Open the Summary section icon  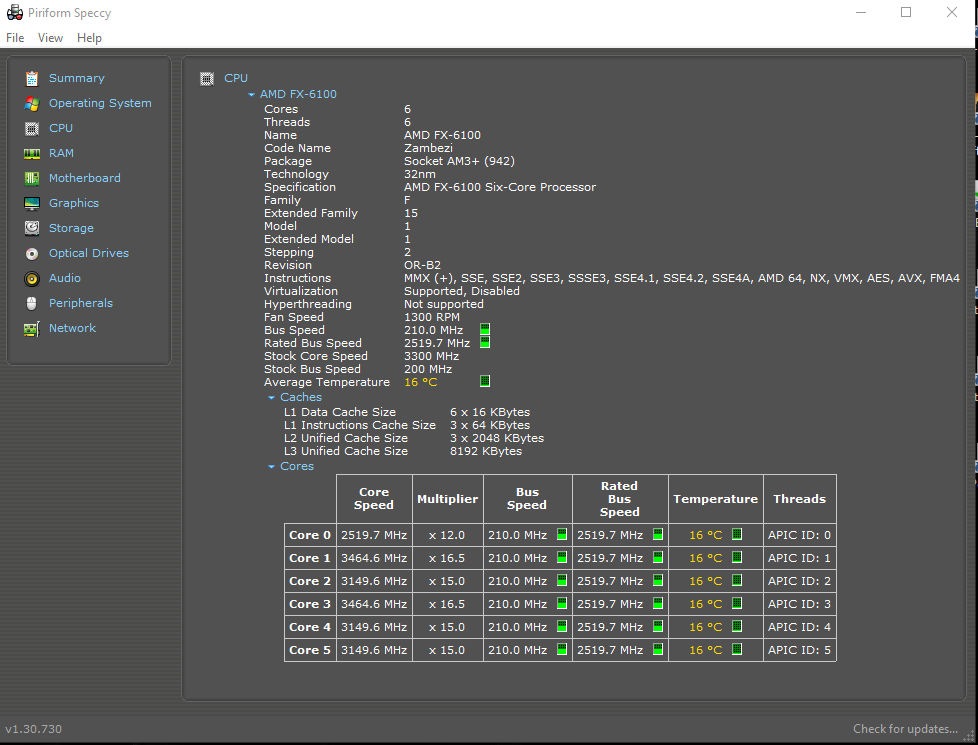pos(32,79)
